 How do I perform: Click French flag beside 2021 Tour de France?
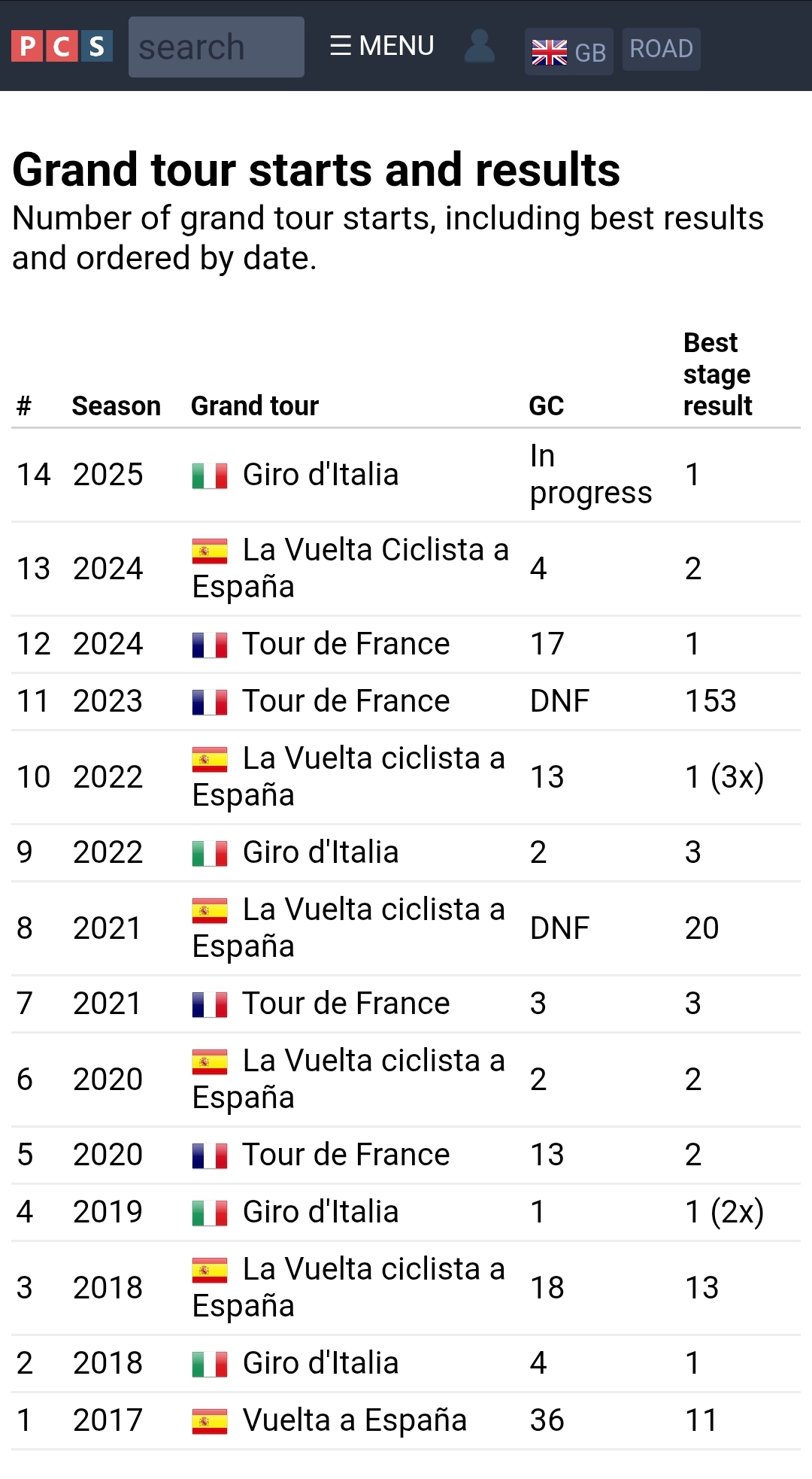(x=210, y=1004)
